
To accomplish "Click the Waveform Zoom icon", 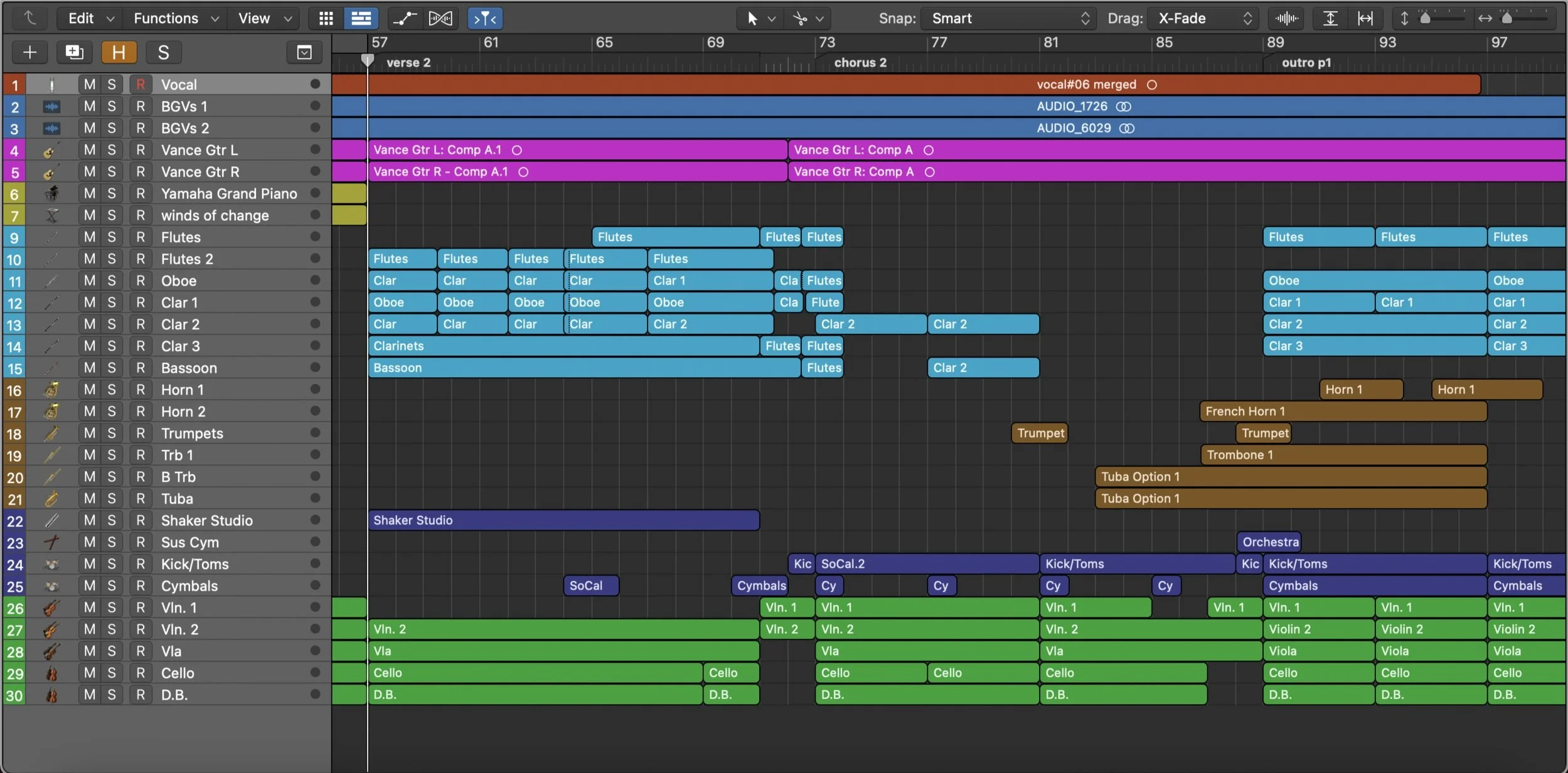I will click(1286, 18).
